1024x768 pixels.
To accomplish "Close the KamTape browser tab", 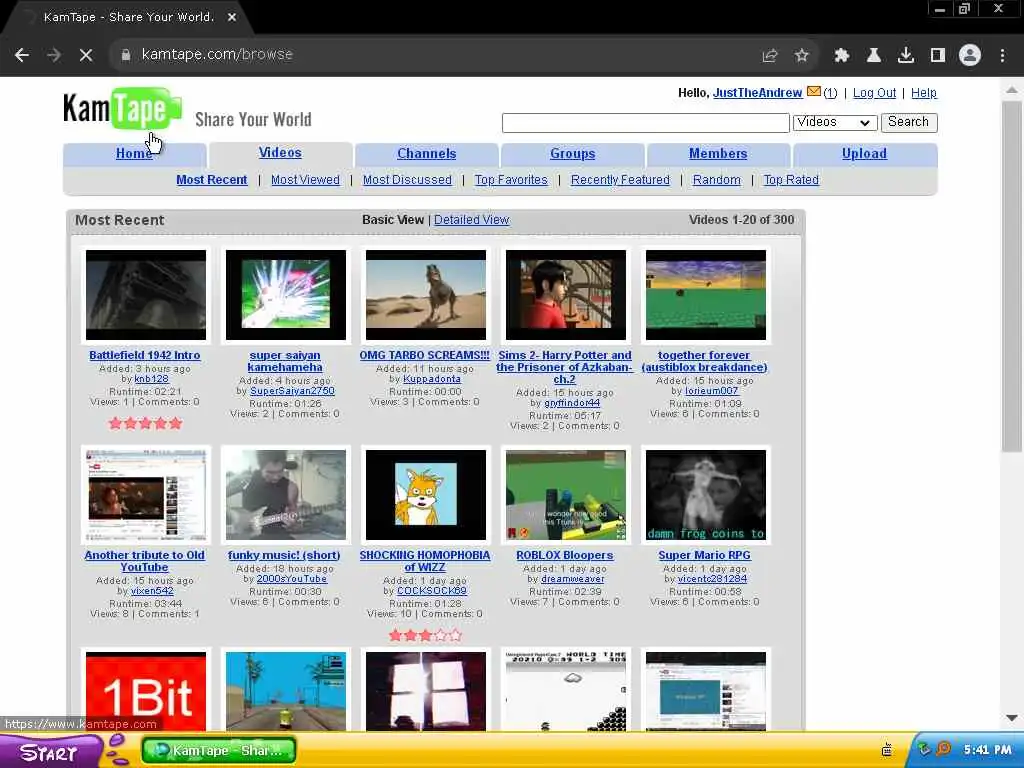I will [x=232, y=17].
